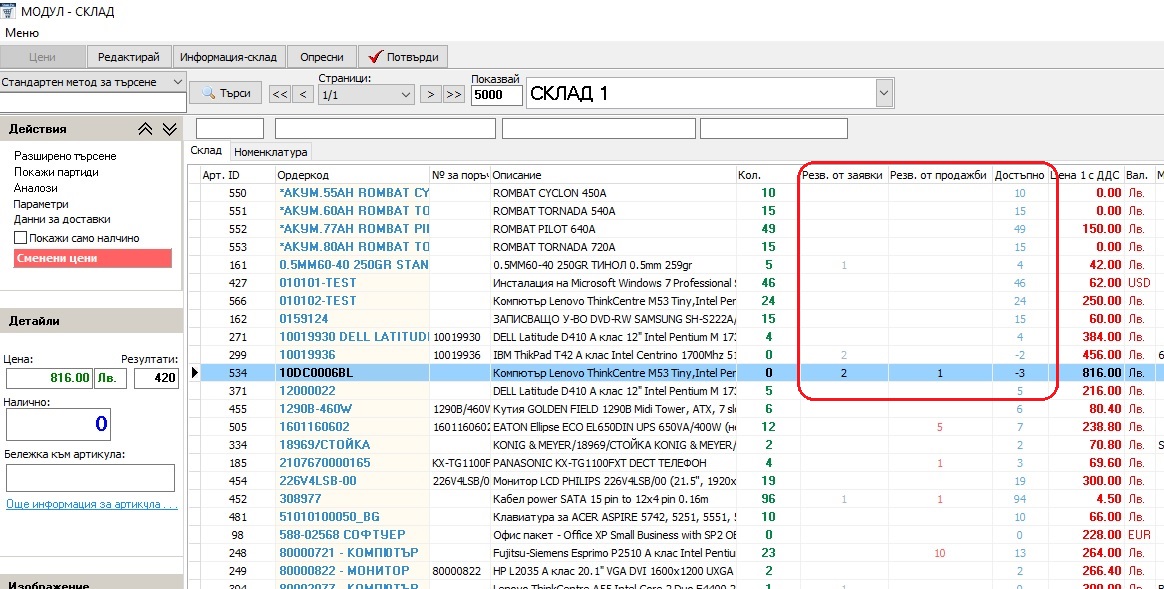Click the Рез. от заявки column header
Image resolution: width=1164 pixels, height=589 pixels.
[844, 175]
